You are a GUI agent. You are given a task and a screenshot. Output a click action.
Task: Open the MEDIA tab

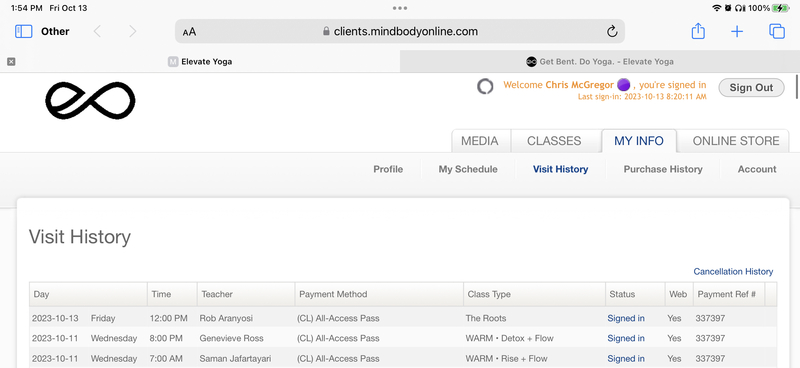[x=480, y=141]
